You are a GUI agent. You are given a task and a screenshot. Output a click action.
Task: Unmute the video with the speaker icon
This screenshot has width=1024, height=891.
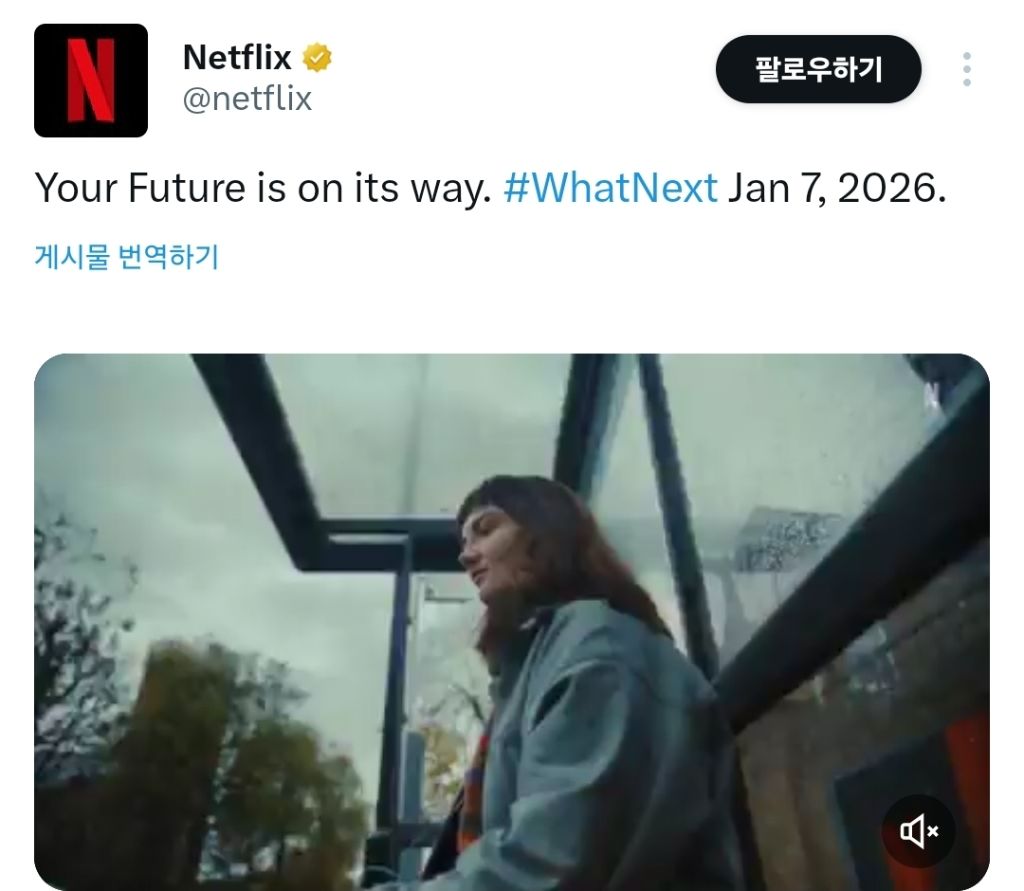click(918, 831)
